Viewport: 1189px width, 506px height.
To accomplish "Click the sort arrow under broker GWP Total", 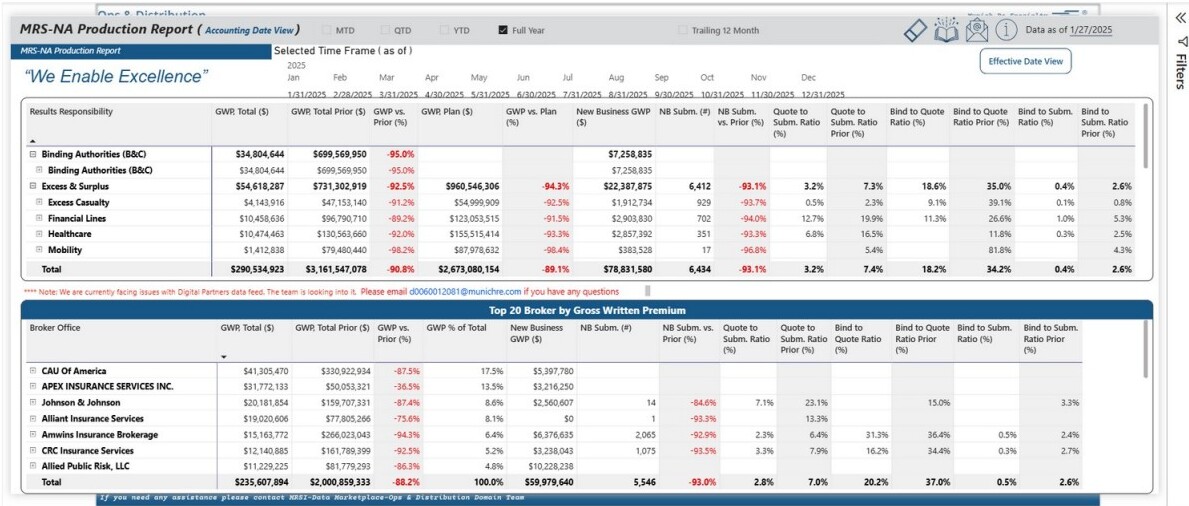I will (x=224, y=356).
